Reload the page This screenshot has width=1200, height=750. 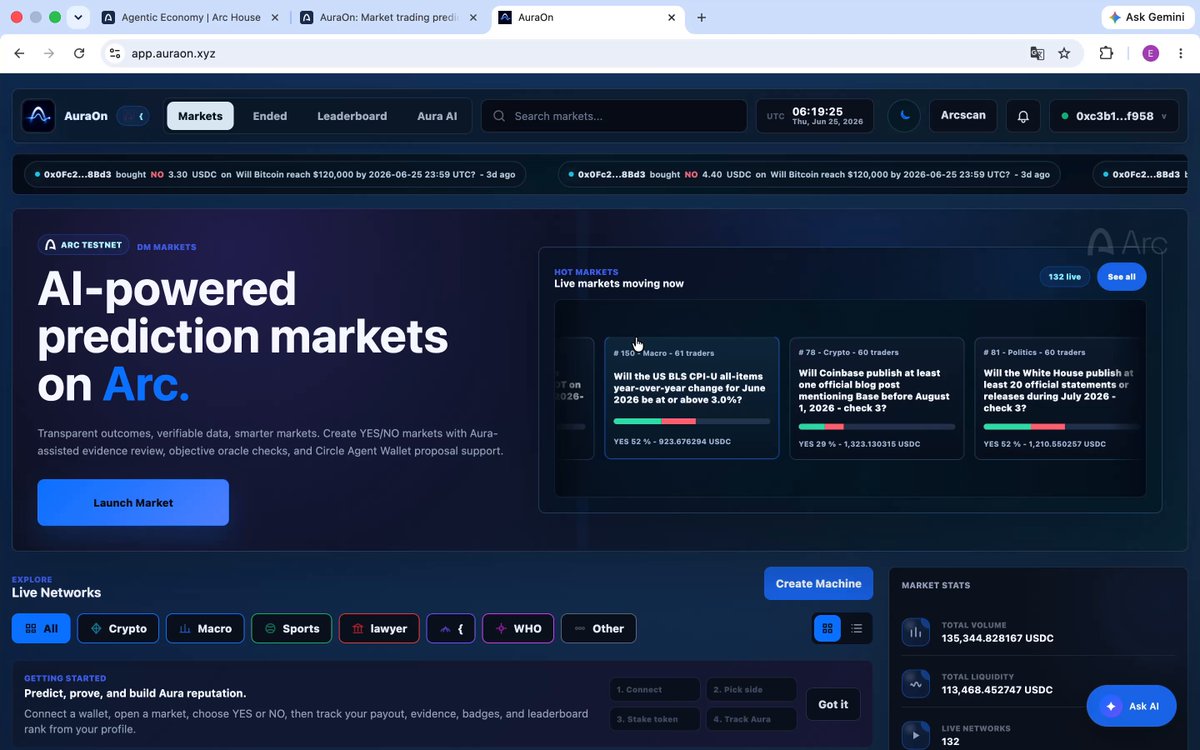coord(80,53)
